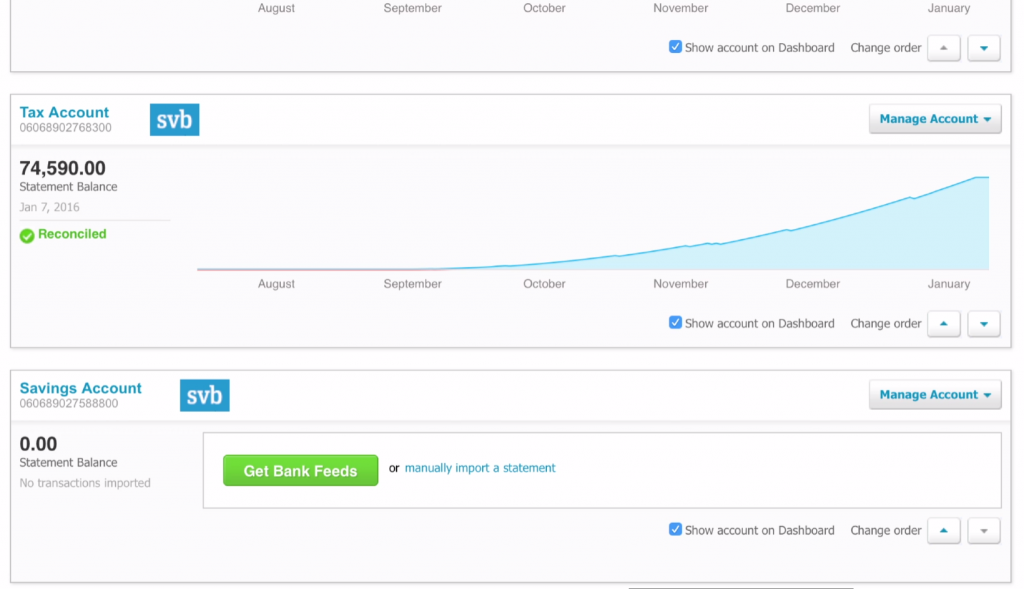Open Manage Account dropdown for Tax Account

coord(935,119)
